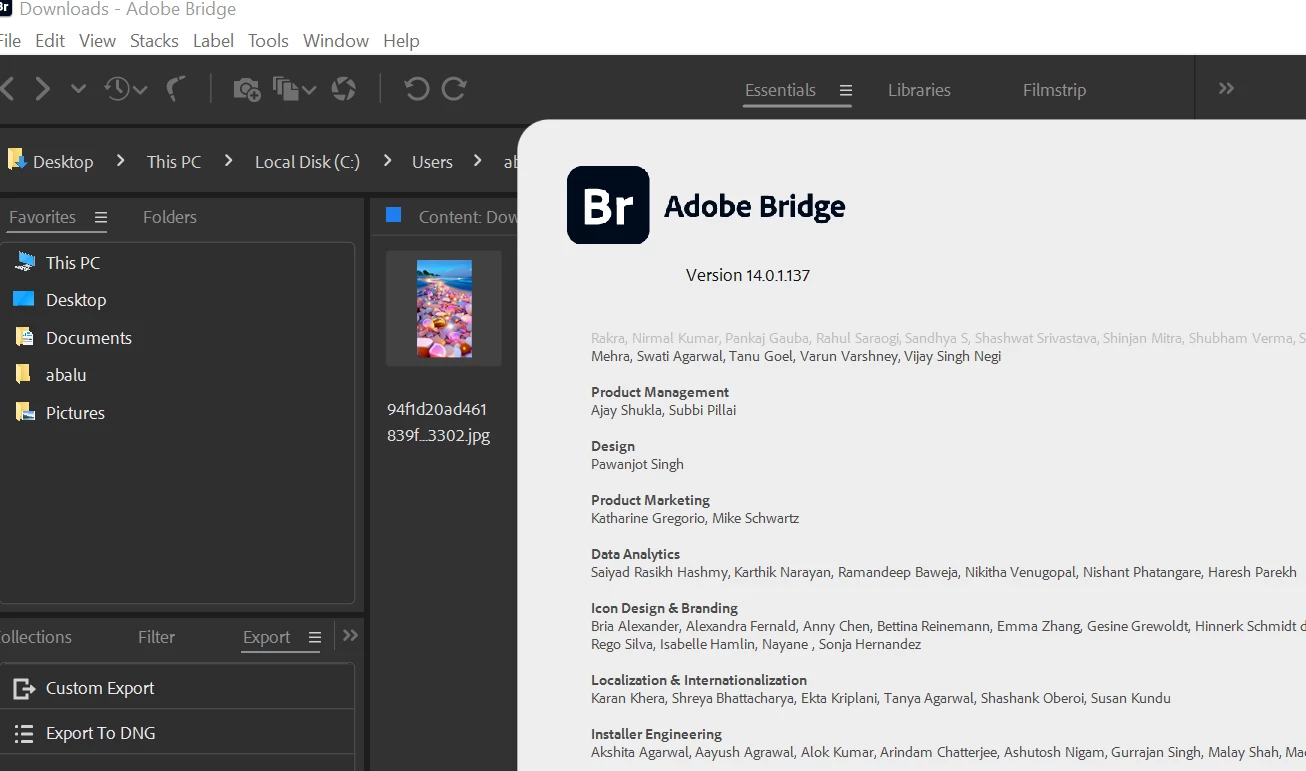This screenshot has height=771, width=1306.
Task: Click the Br logo in the About dialog
Action: [608, 205]
